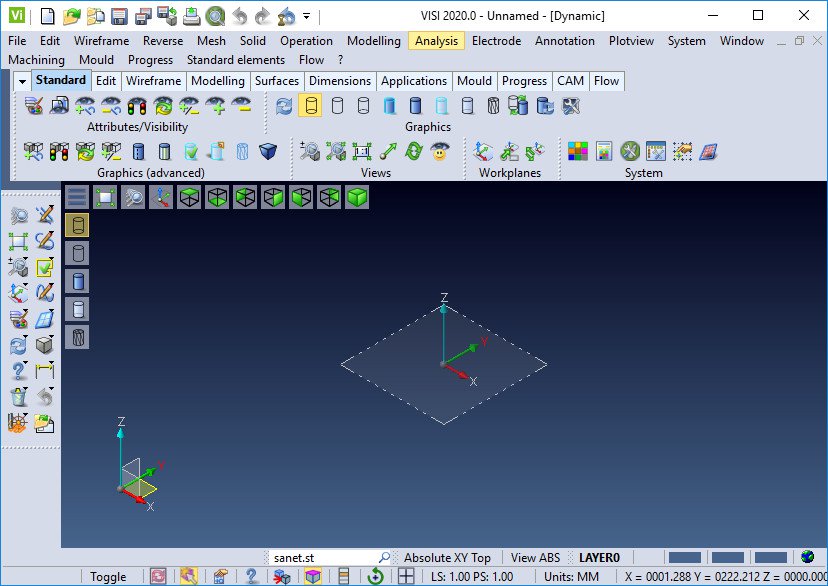Click the middle blue swatch in status bar

[x=728, y=557]
